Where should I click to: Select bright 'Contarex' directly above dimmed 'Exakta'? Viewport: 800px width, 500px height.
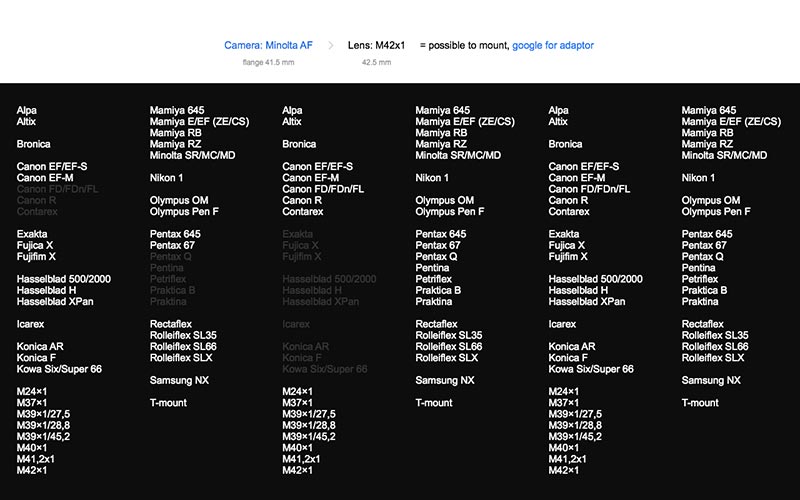pyautogui.click(x=303, y=211)
